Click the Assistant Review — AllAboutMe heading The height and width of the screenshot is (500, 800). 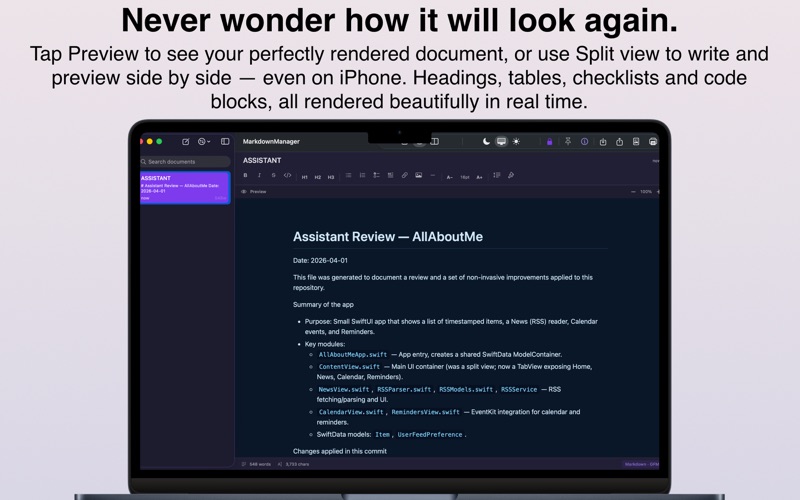pos(388,237)
